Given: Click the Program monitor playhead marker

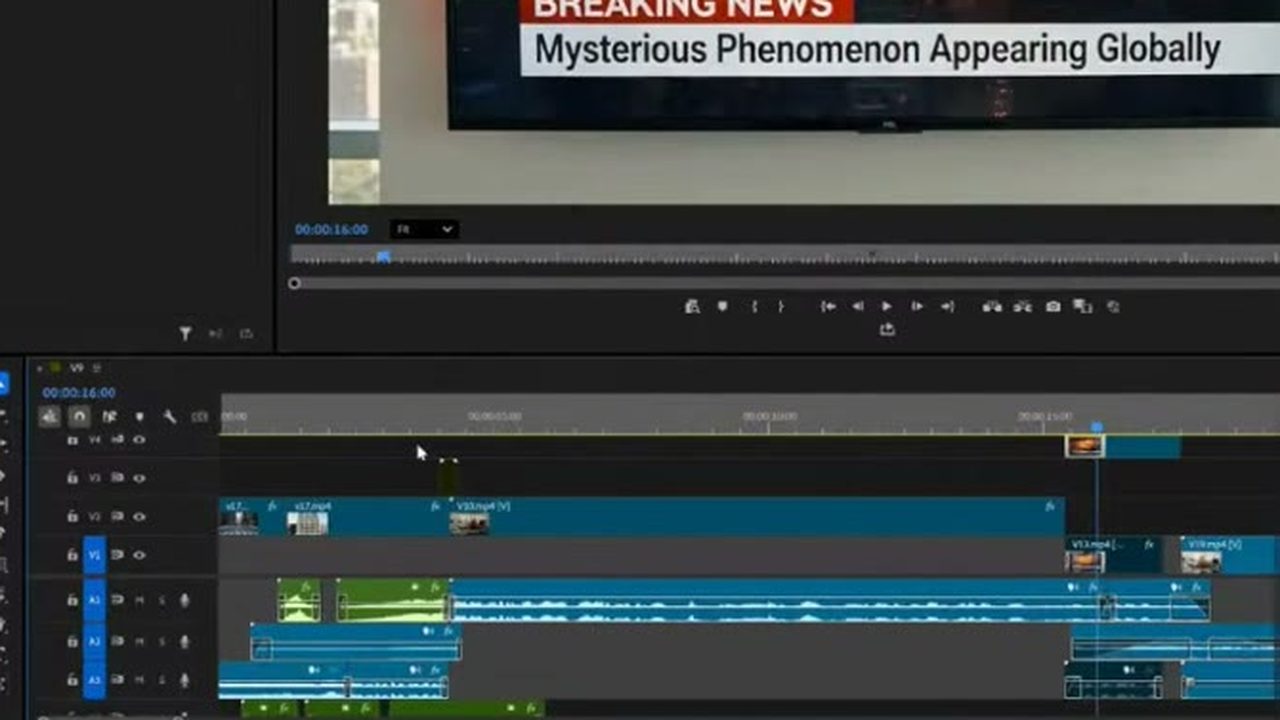Looking at the screenshot, I should tap(383, 257).
